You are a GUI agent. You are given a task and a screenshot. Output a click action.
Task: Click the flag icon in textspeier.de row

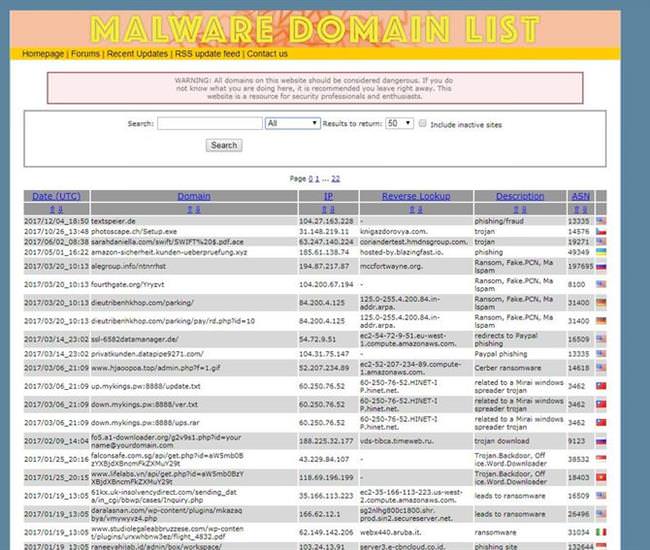[601, 221]
